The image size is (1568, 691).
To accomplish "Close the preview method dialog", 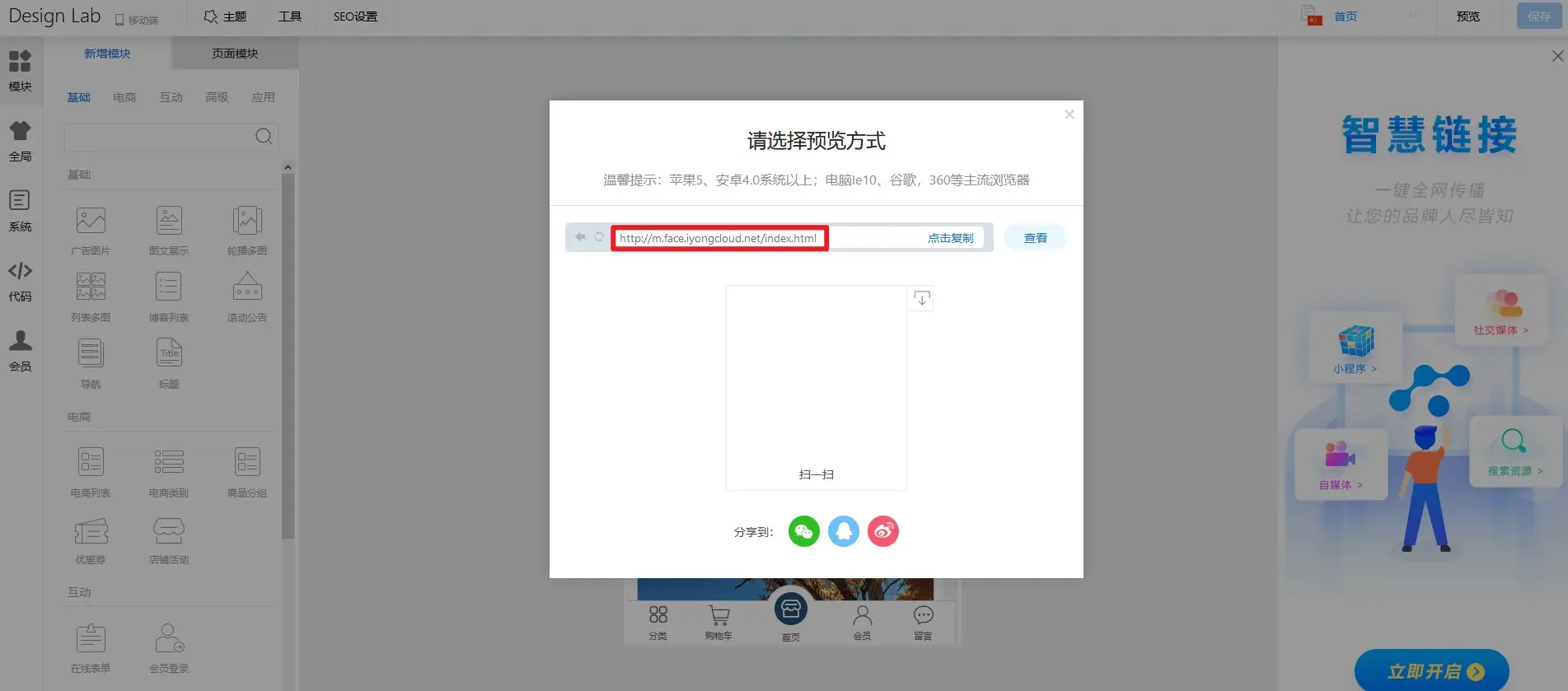I will pos(1069,114).
